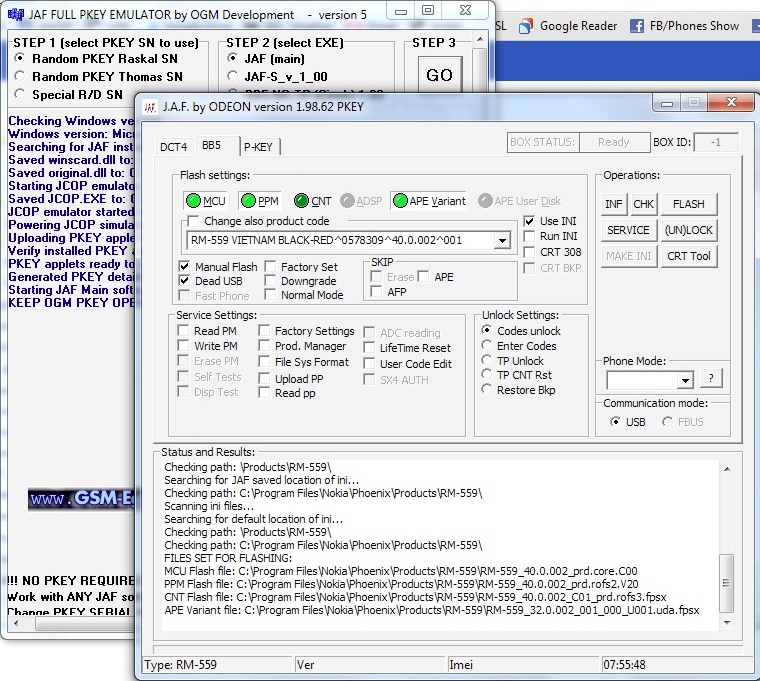Select the Codes unlock radio button
This screenshot has height=681, width=760.
coord(487,330)
